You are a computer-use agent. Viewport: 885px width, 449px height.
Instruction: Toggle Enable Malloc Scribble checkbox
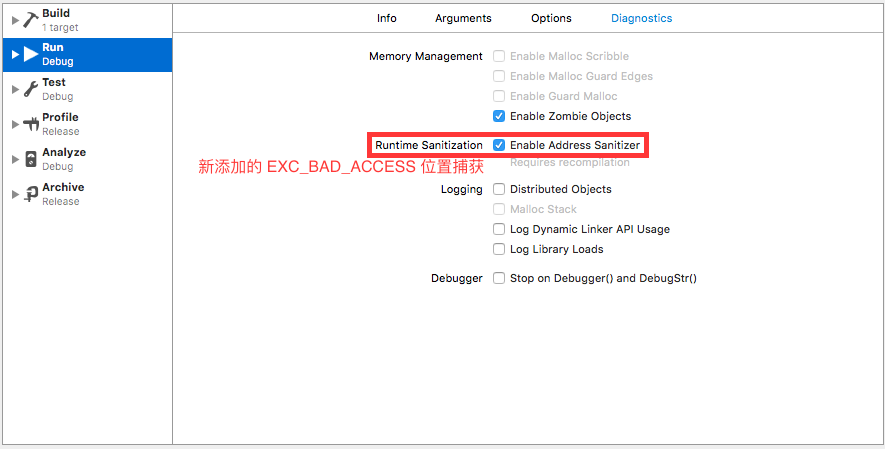coord(499,56)
